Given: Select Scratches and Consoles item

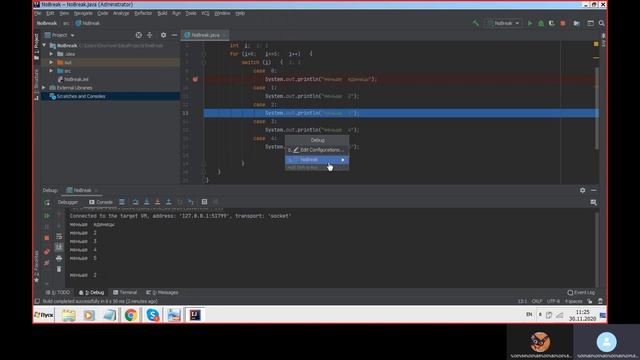Looking at the screenshot, I should [x=78, y=96].
